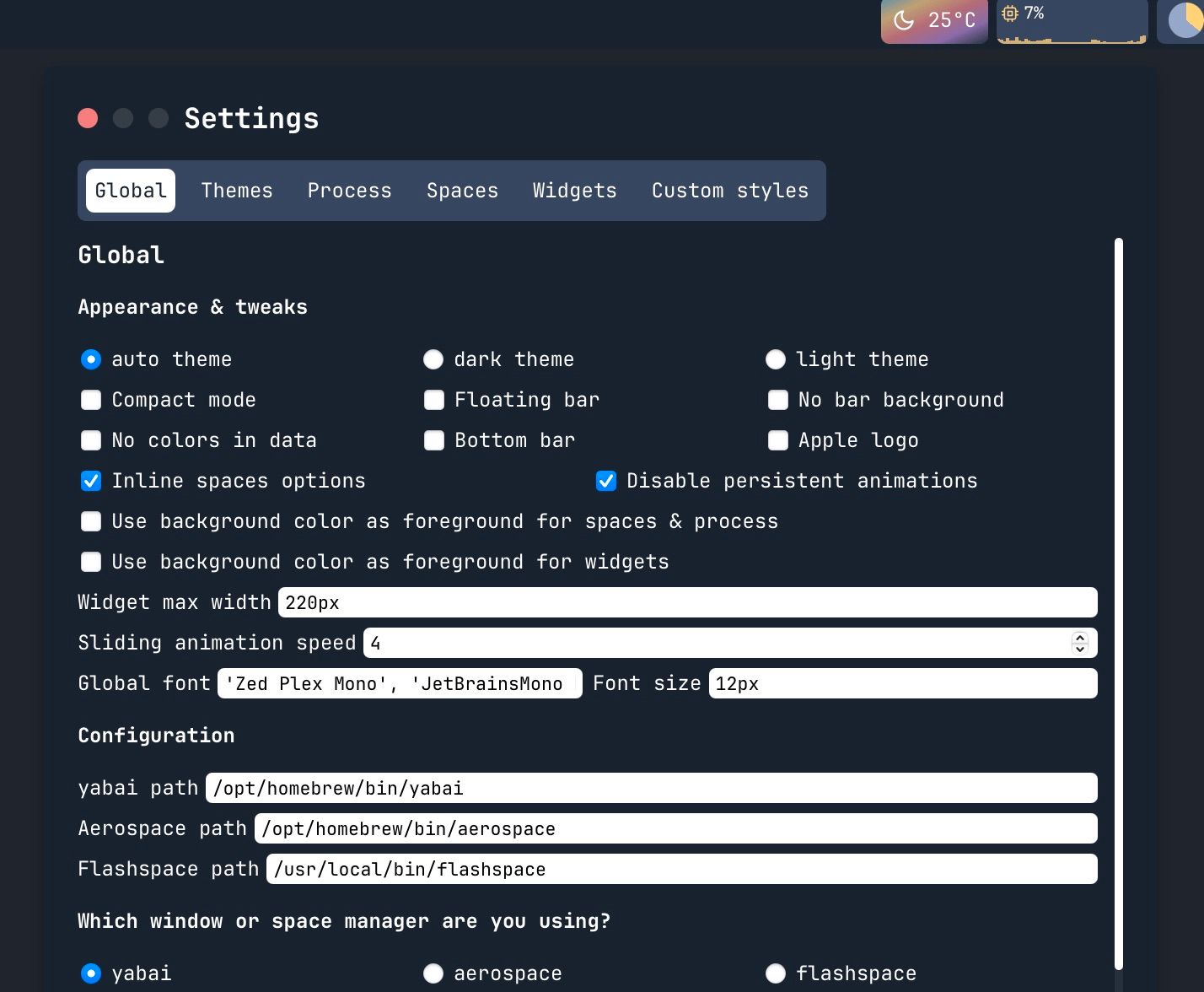Open the Spaces tab

click(x=462, y=191)
